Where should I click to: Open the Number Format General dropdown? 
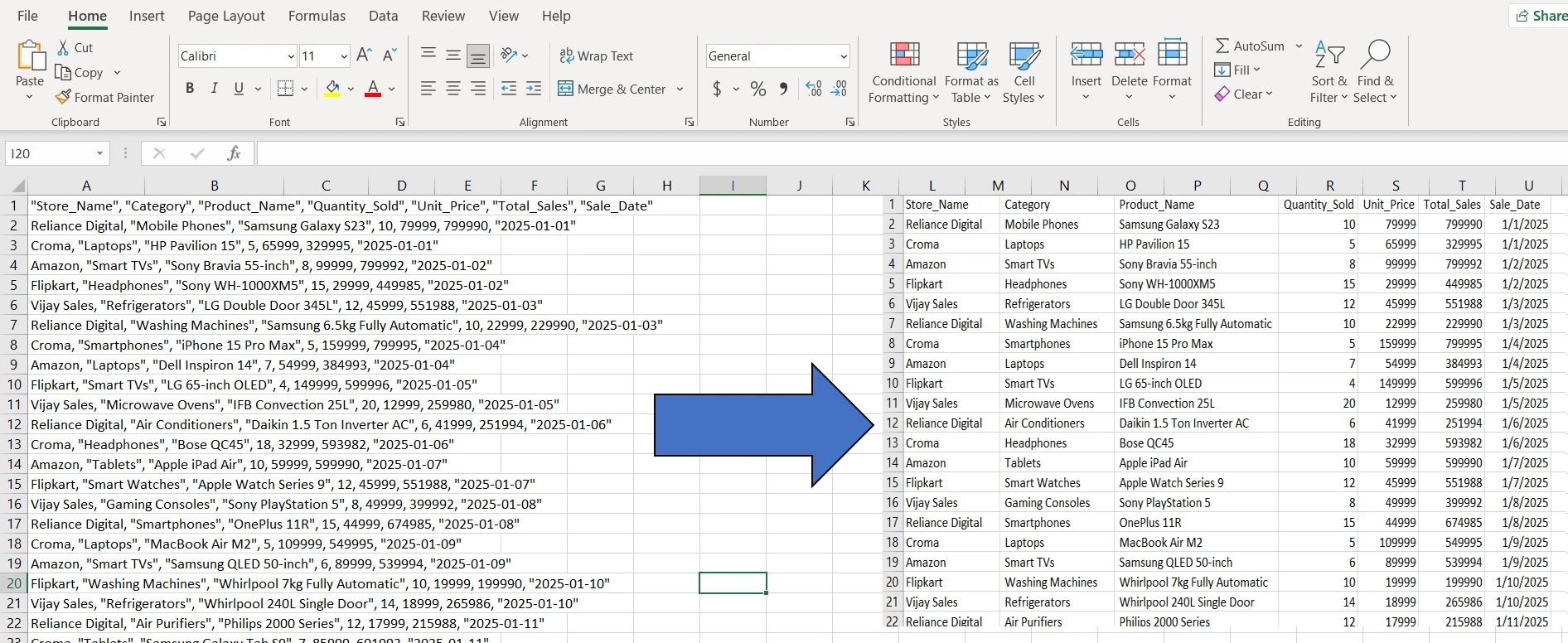(x=844, y=56)
